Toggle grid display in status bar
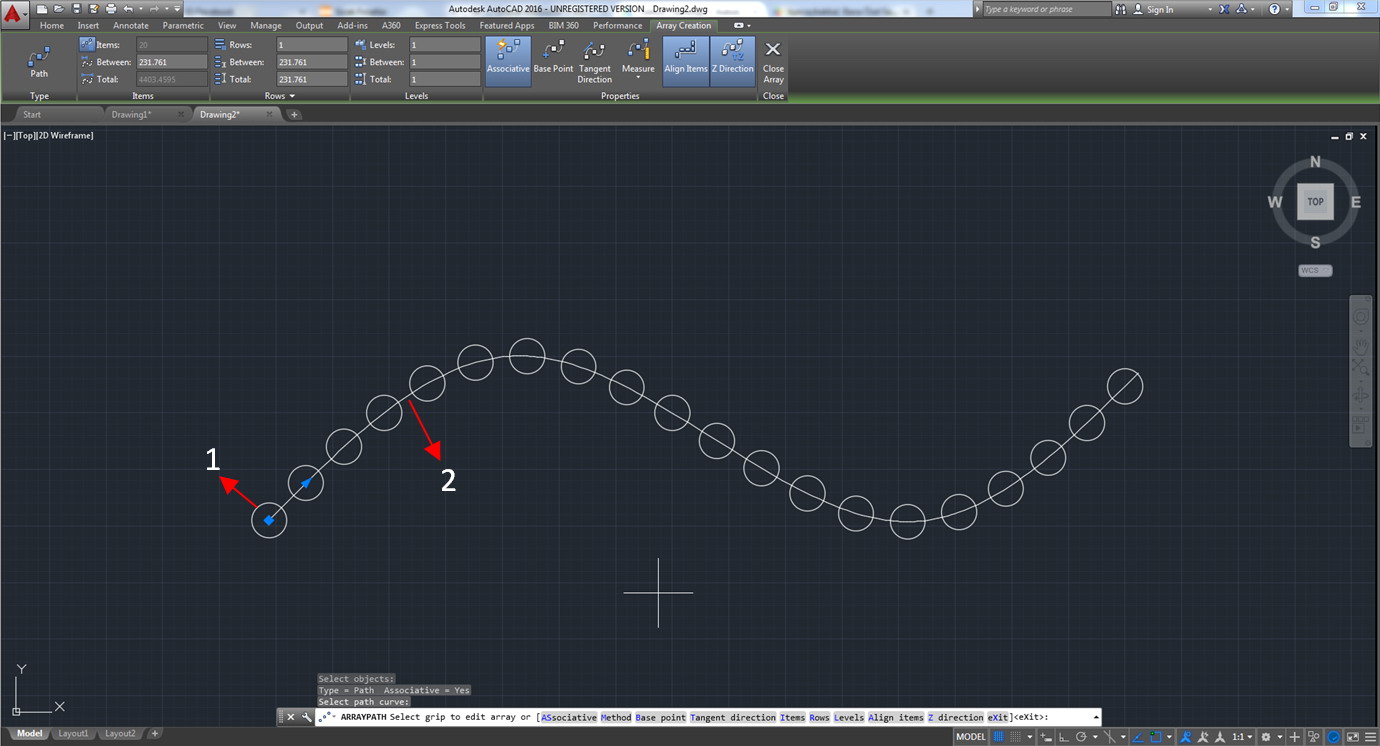The width and height of the screenshot is (1380, 746). pyautogui.click(x=998, y=737)
